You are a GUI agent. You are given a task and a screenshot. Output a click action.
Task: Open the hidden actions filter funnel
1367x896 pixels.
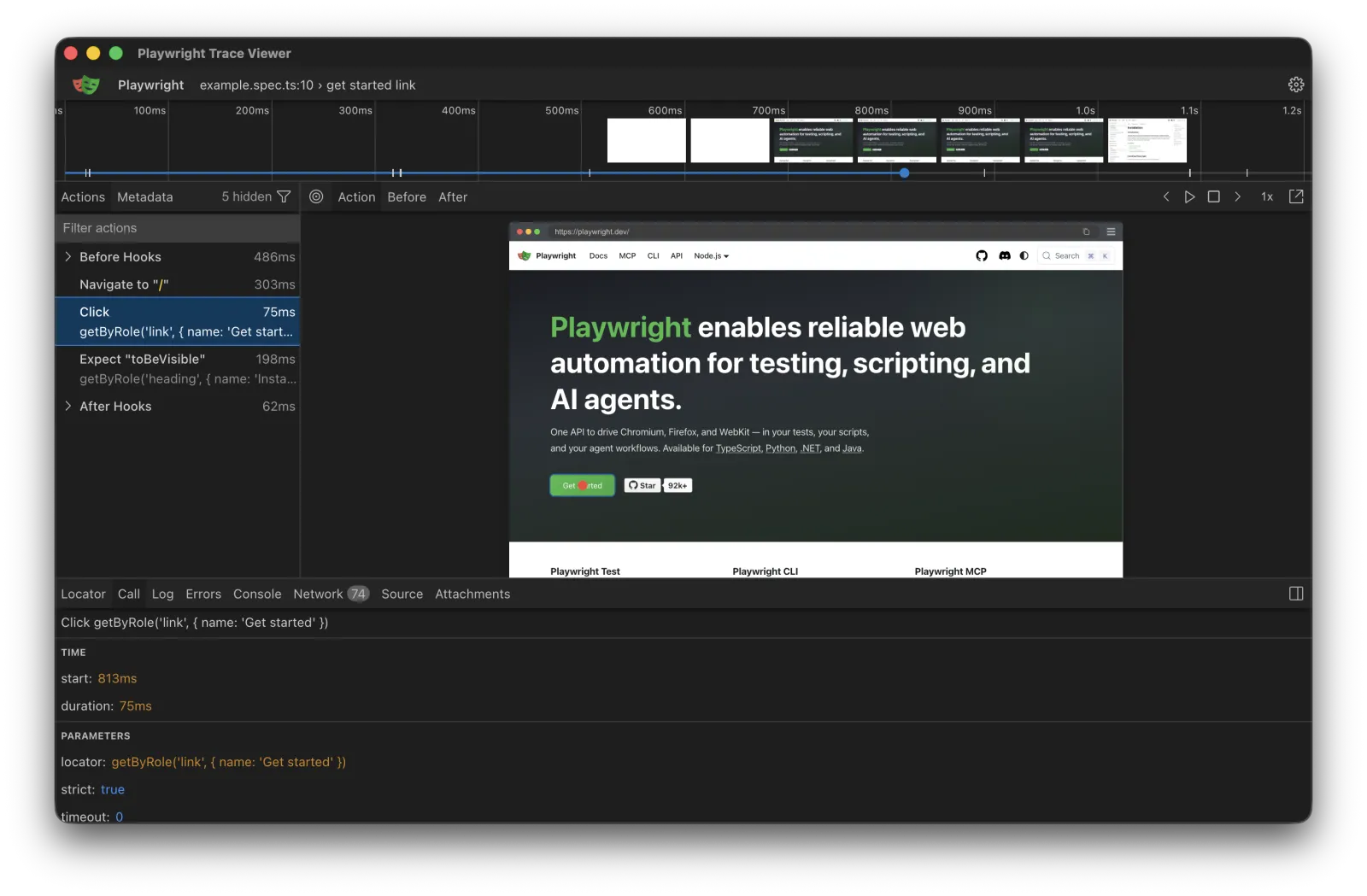click(285, 196)
